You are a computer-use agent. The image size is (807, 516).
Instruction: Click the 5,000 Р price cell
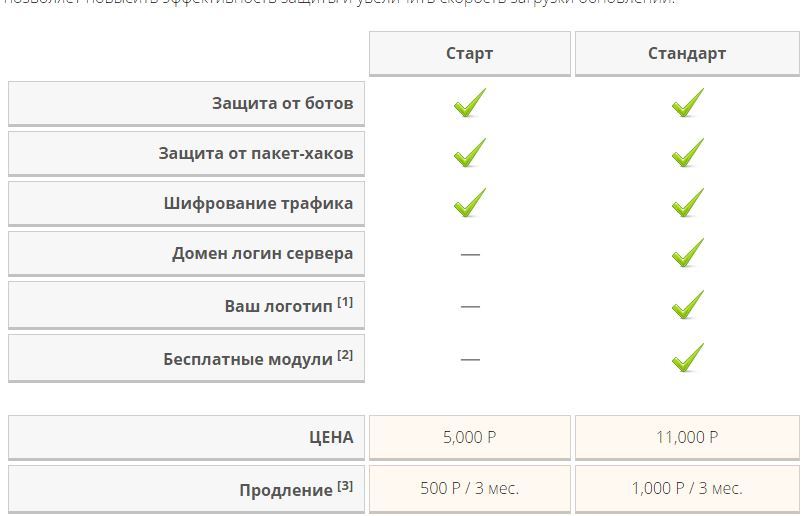469,437
